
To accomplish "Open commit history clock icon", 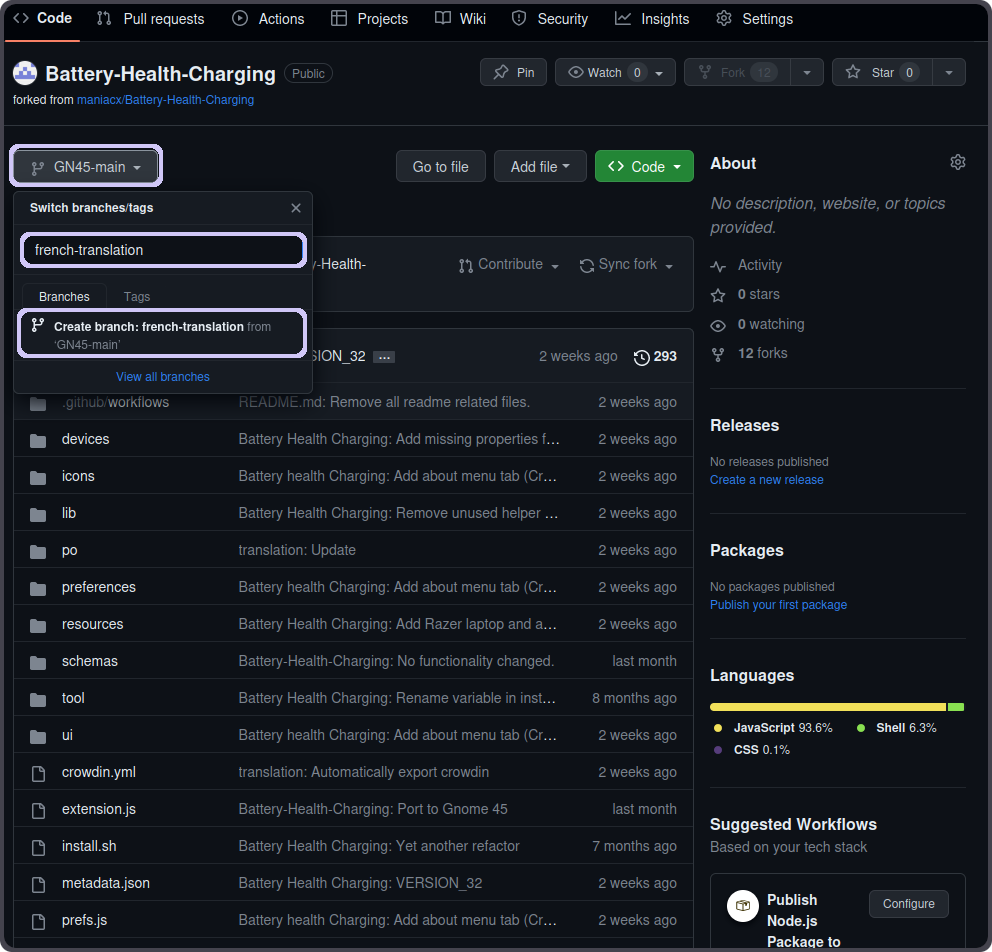I will click(642, 357).
